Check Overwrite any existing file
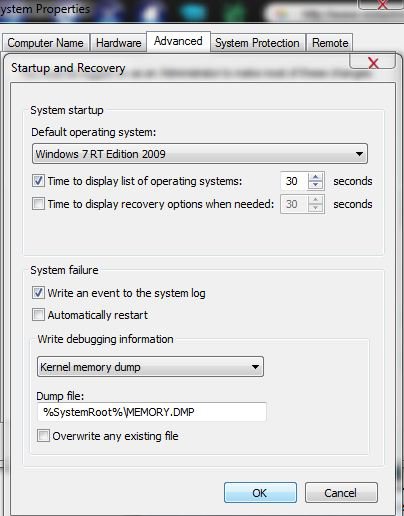This screenshot has height=516, width=404. pyautogui.click(x=43, y=436)
